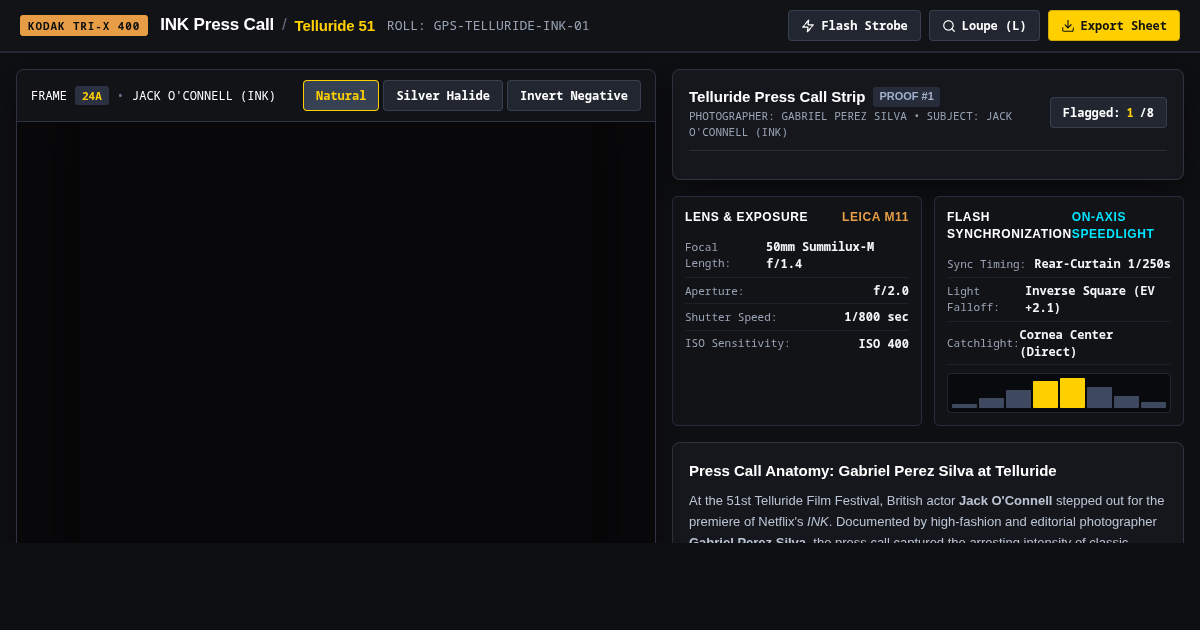1200x630 pixels.
Task: Export the contact sheet via Export Sheet text
Action: pyautogui.click(x=1123, y=26)
